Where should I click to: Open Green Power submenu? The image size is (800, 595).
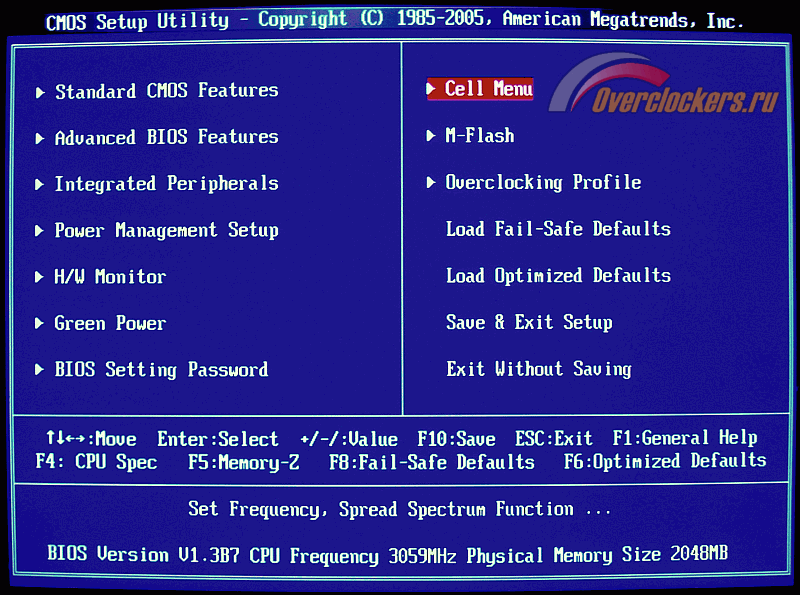[110, 323]
